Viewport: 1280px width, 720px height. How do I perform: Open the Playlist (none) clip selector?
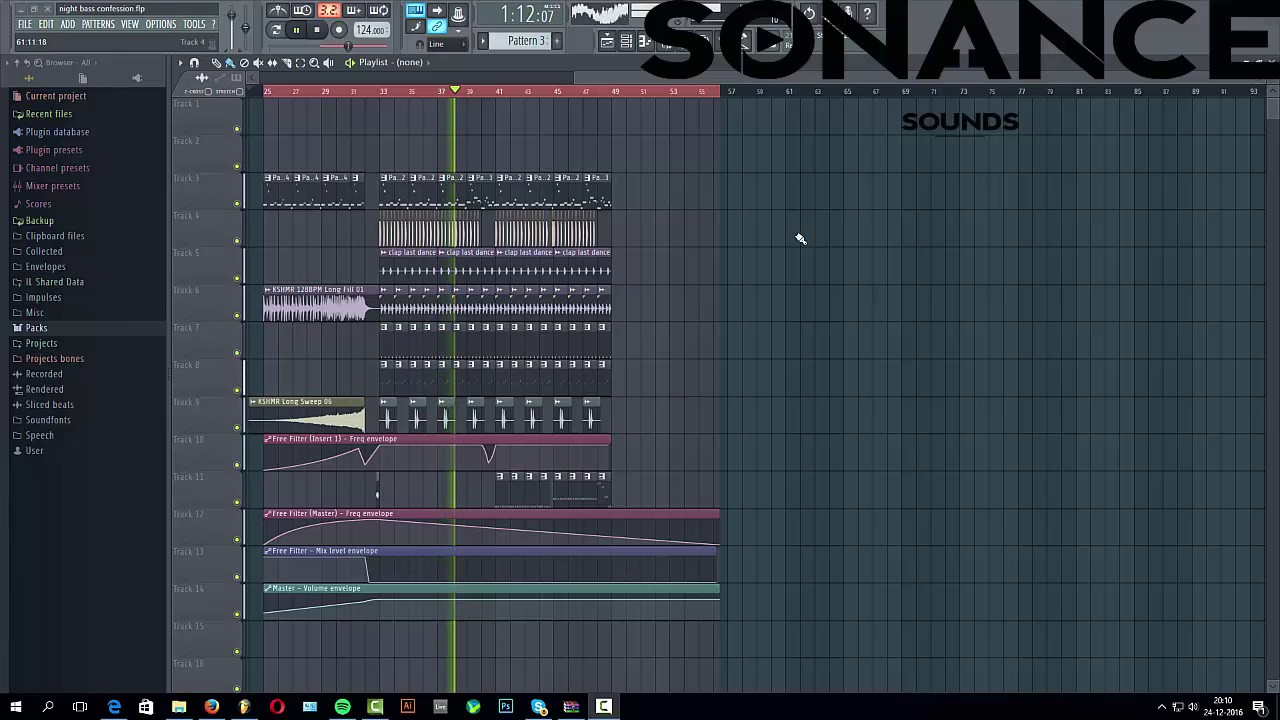click(391, 62)
